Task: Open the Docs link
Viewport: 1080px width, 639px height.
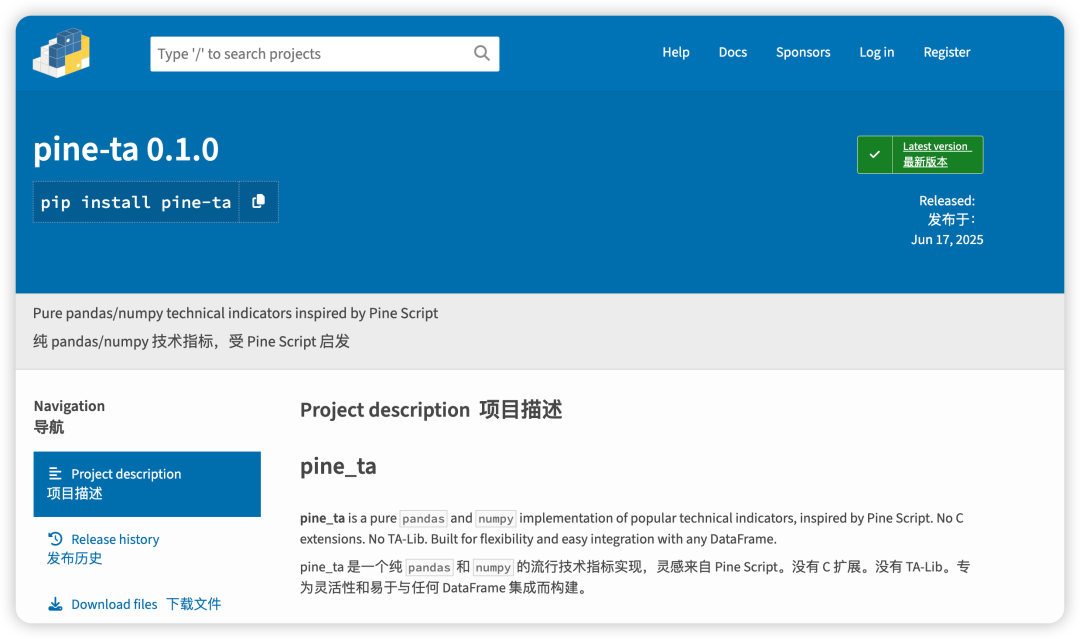Action: coord(732,52)
